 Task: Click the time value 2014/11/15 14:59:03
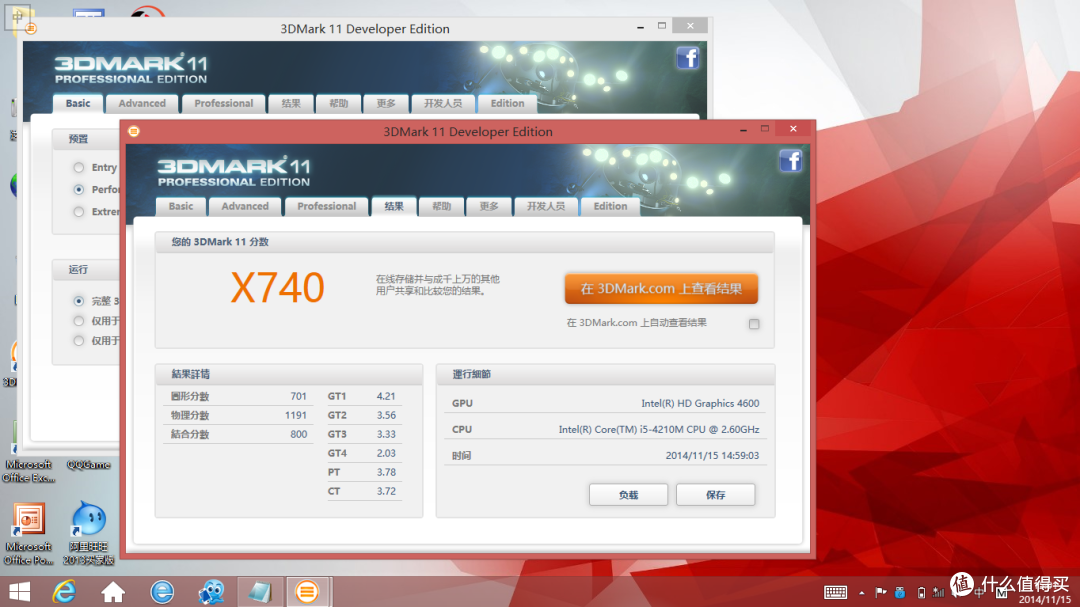click(712, 455)
